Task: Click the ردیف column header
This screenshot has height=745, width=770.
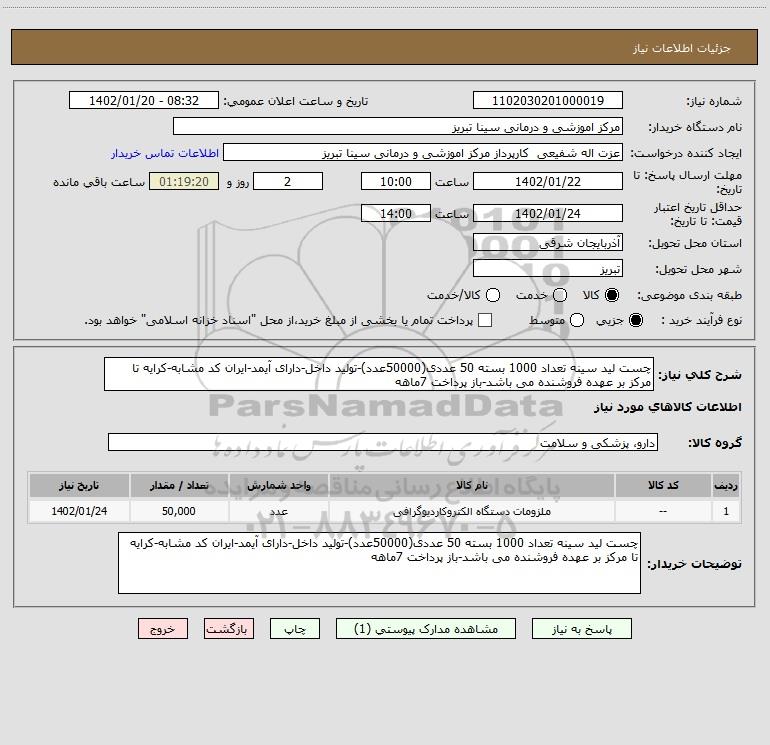Action: click(x=726, y=485)
